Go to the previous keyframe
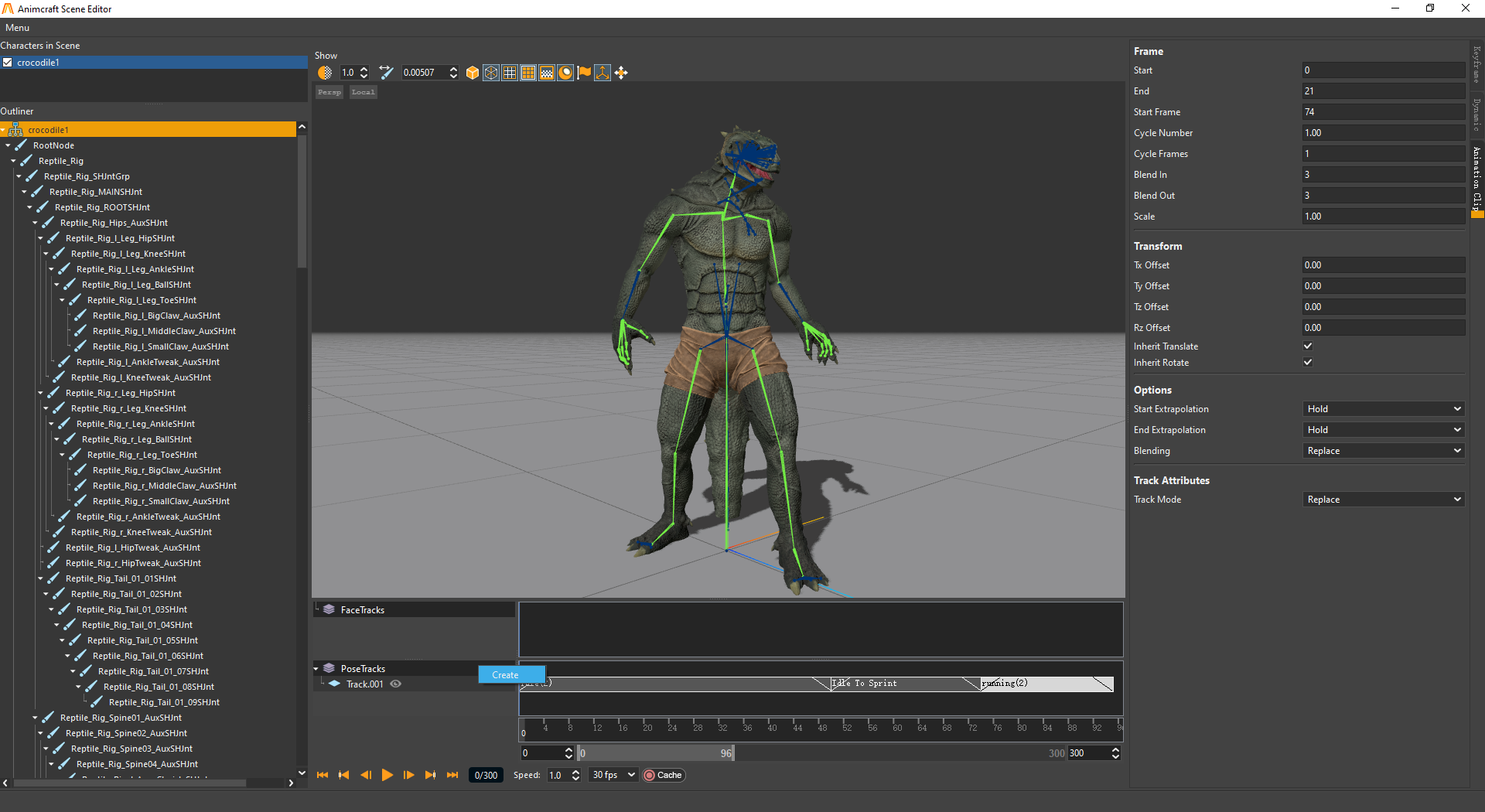Screen dimensions: 1485x812 coord(344,775)
